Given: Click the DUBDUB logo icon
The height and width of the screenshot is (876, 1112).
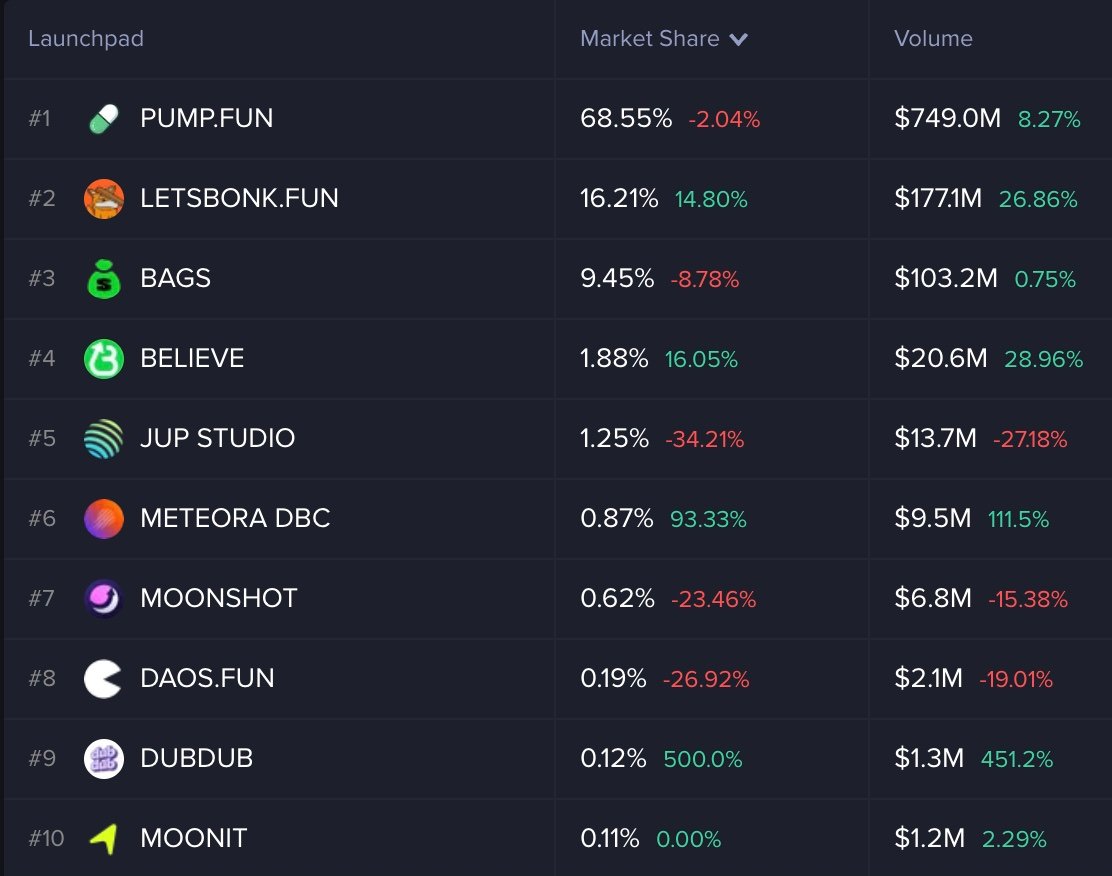Looking at the screenshot, I should click(x=104, y=759).
